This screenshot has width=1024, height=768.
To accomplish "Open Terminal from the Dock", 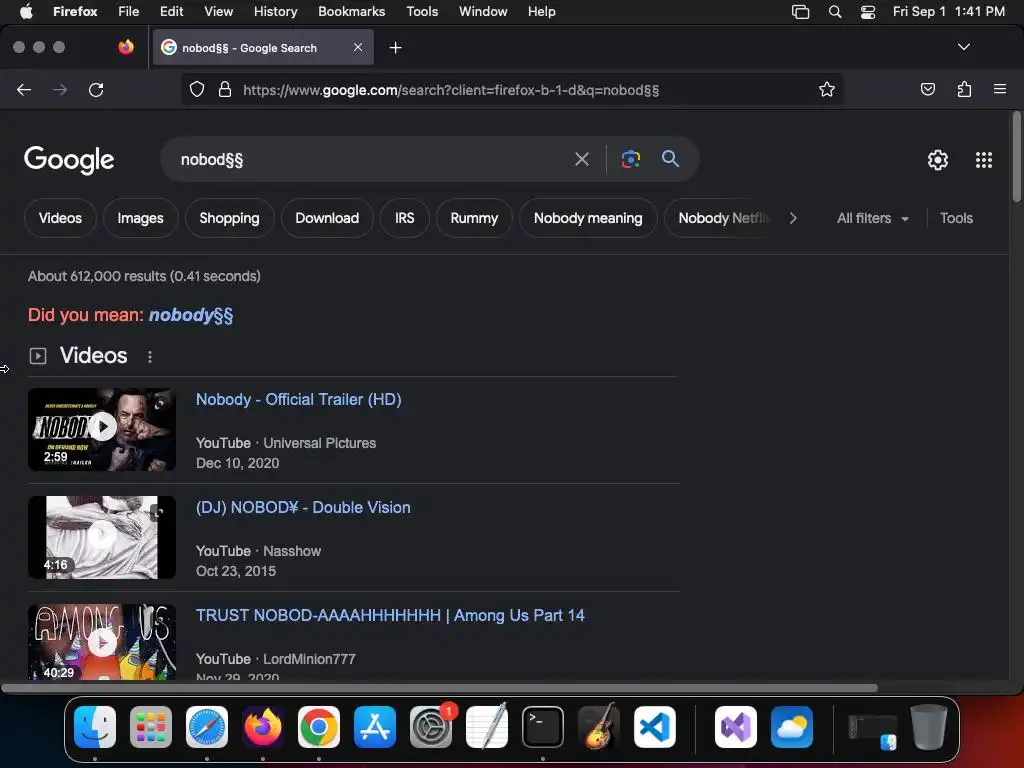I will click(543, 727).
